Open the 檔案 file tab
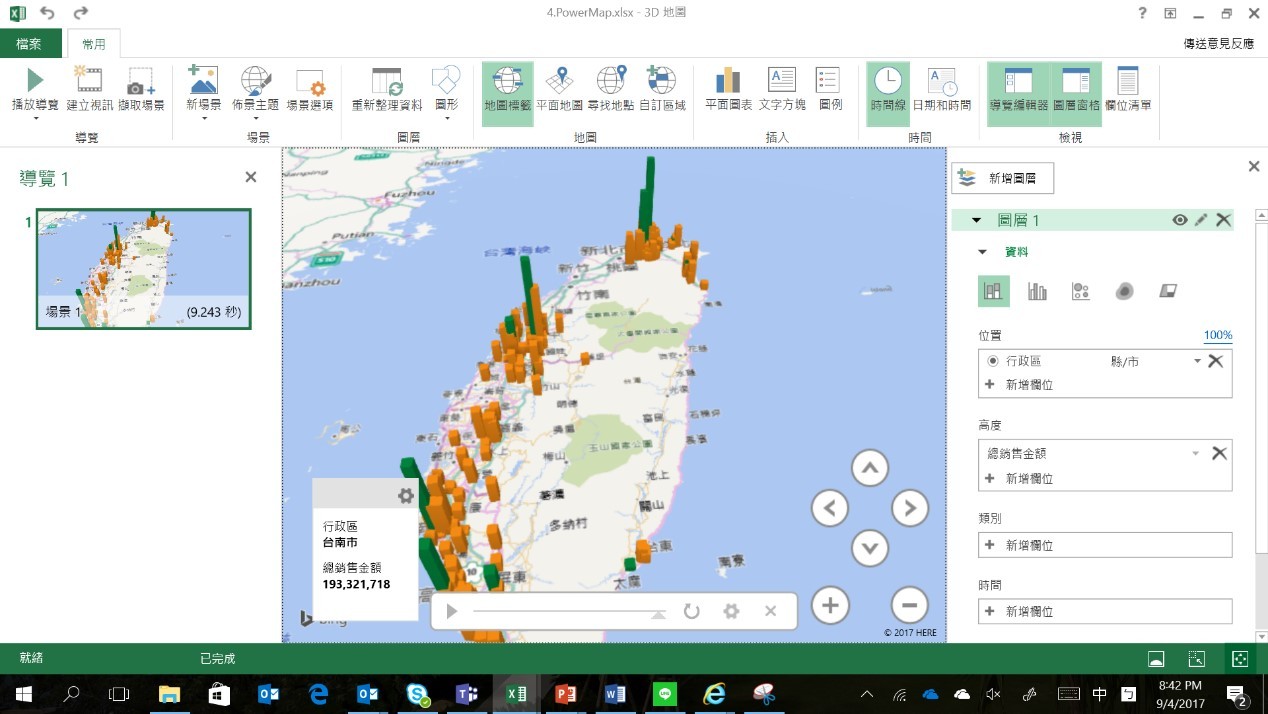Screen dimensions: 1268x714 (30, 44)
